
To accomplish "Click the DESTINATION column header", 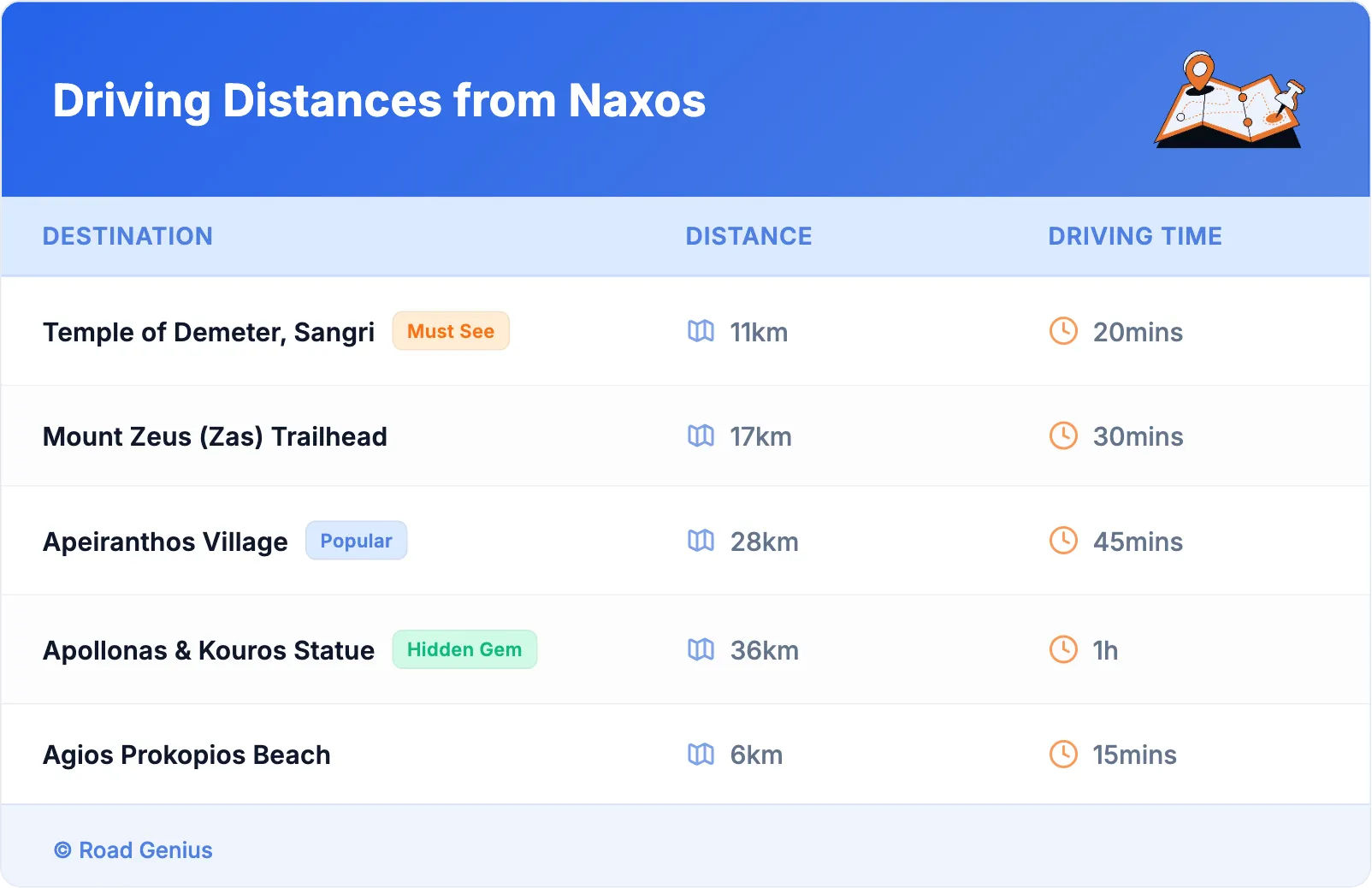I will coord(127,236).
